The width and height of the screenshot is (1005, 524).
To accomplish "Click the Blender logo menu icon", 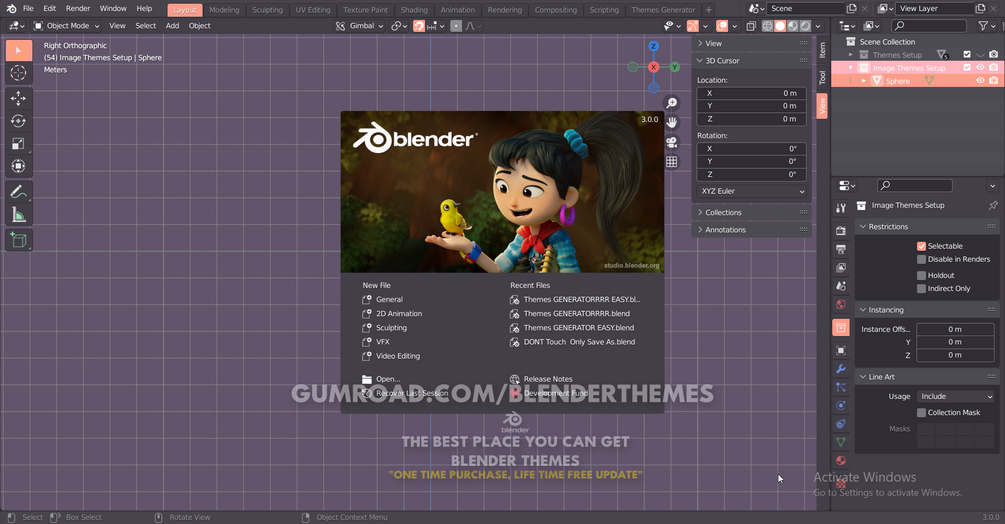I will coord(11,8).
